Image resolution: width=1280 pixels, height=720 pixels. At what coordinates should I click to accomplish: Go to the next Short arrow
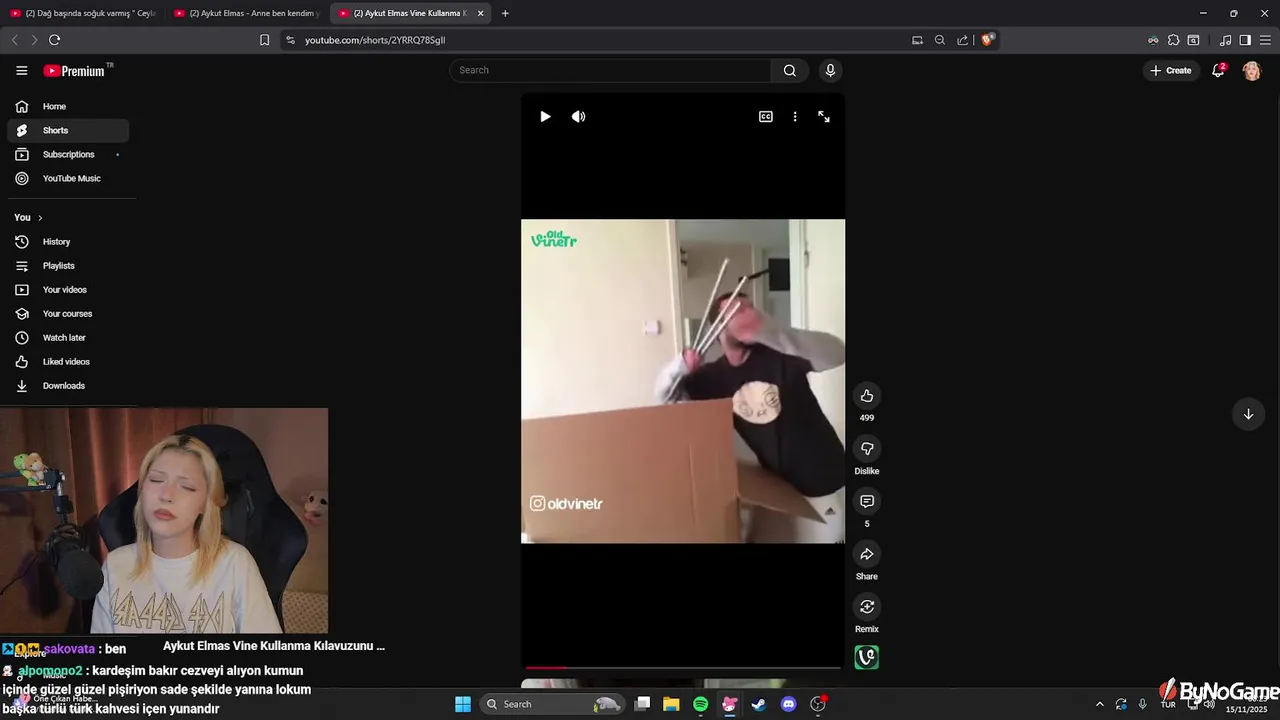1248,414
